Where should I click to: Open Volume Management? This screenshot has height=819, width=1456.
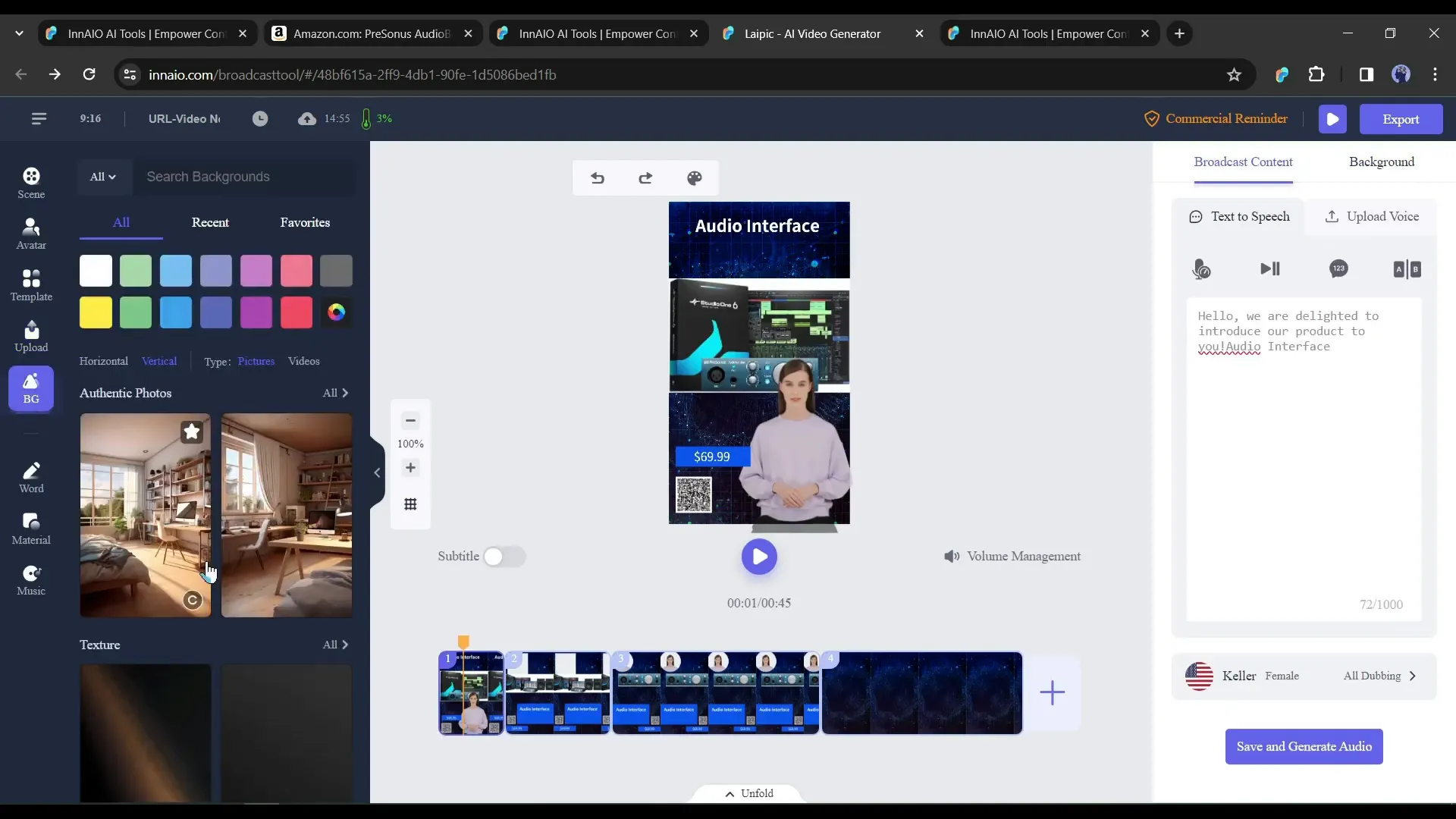point(1012,556)
